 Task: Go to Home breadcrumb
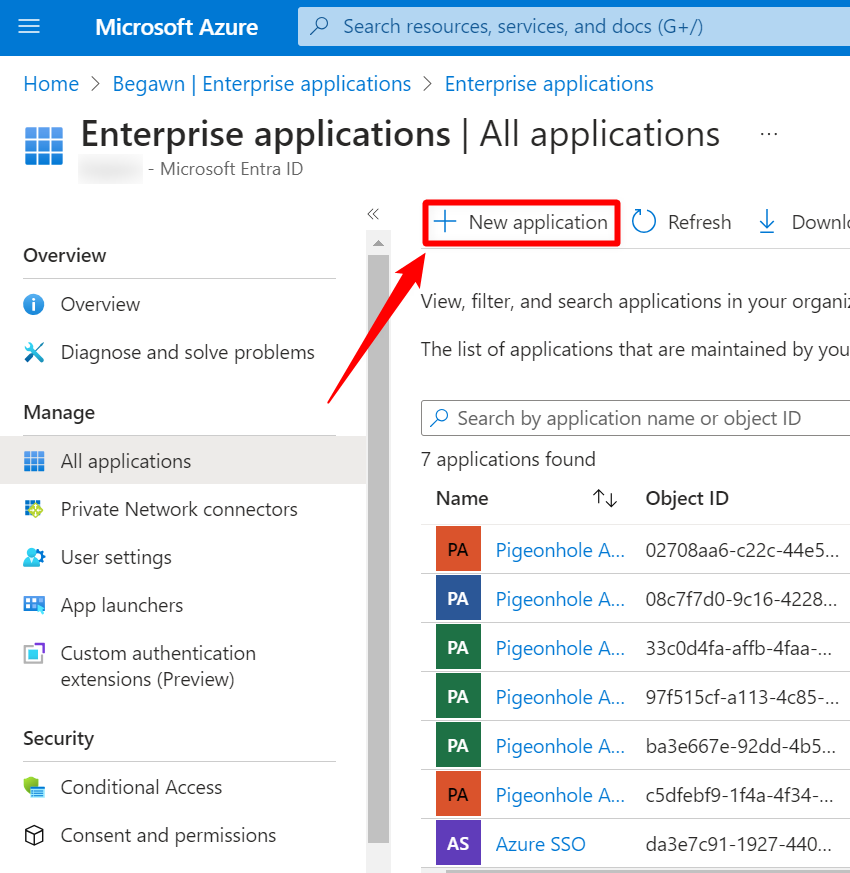tap(51, 84)
